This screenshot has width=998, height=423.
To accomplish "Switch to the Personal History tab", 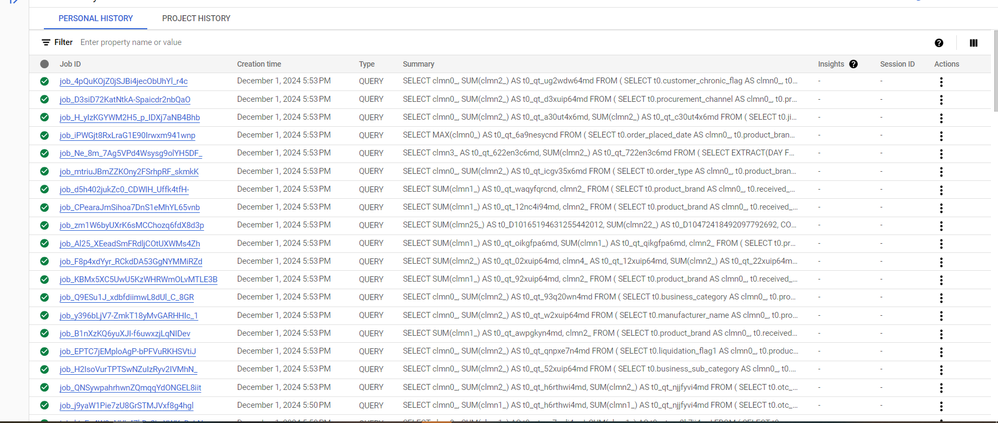I will pos(95,18).
